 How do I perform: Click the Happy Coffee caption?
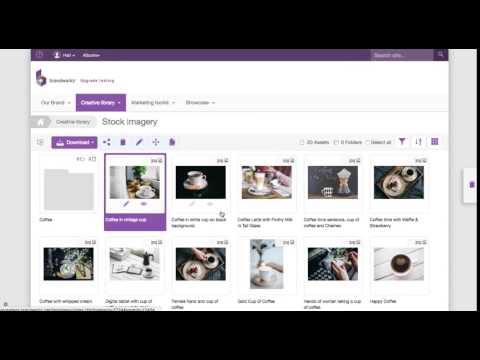[383, 301]
